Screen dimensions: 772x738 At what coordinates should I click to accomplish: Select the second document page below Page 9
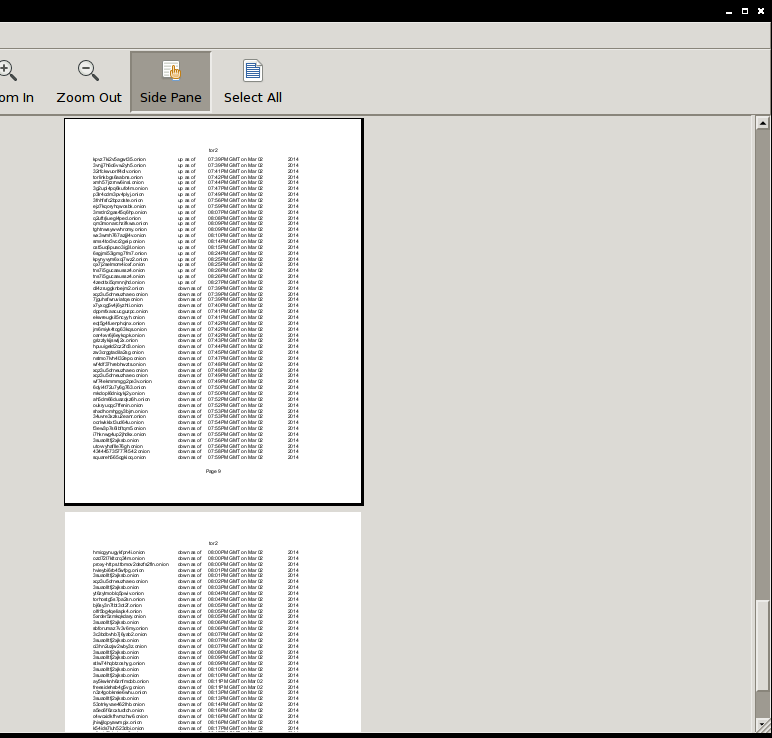(213, 622)
